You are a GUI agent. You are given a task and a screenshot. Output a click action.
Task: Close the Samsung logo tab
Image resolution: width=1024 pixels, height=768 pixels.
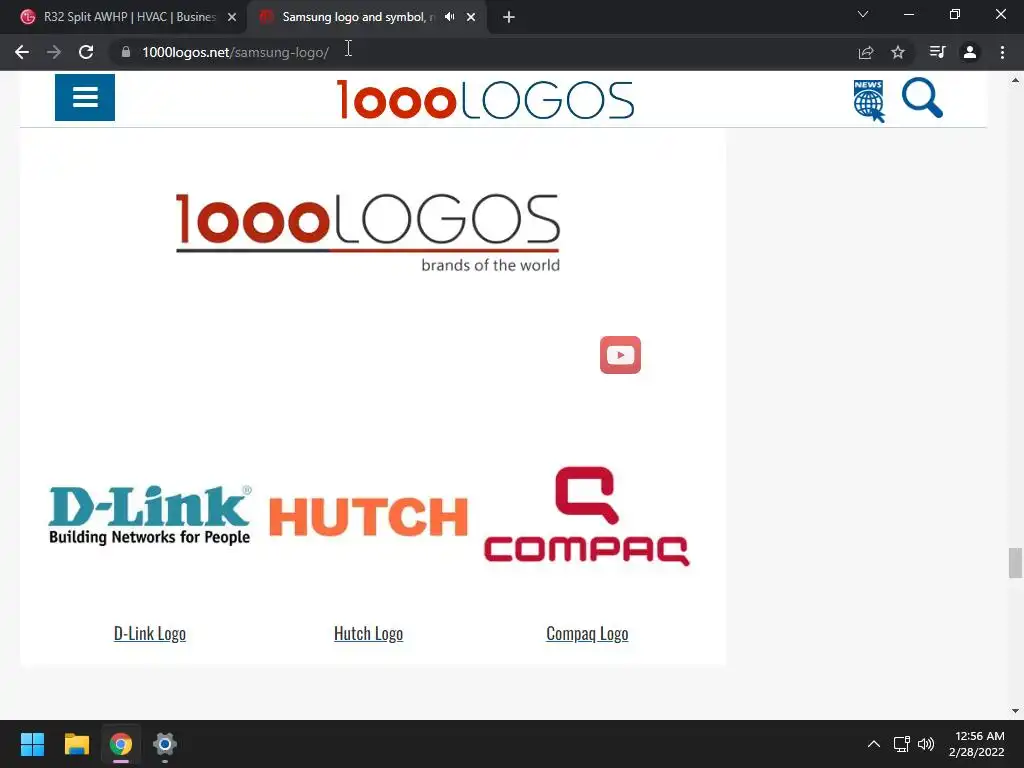point(471,17)
